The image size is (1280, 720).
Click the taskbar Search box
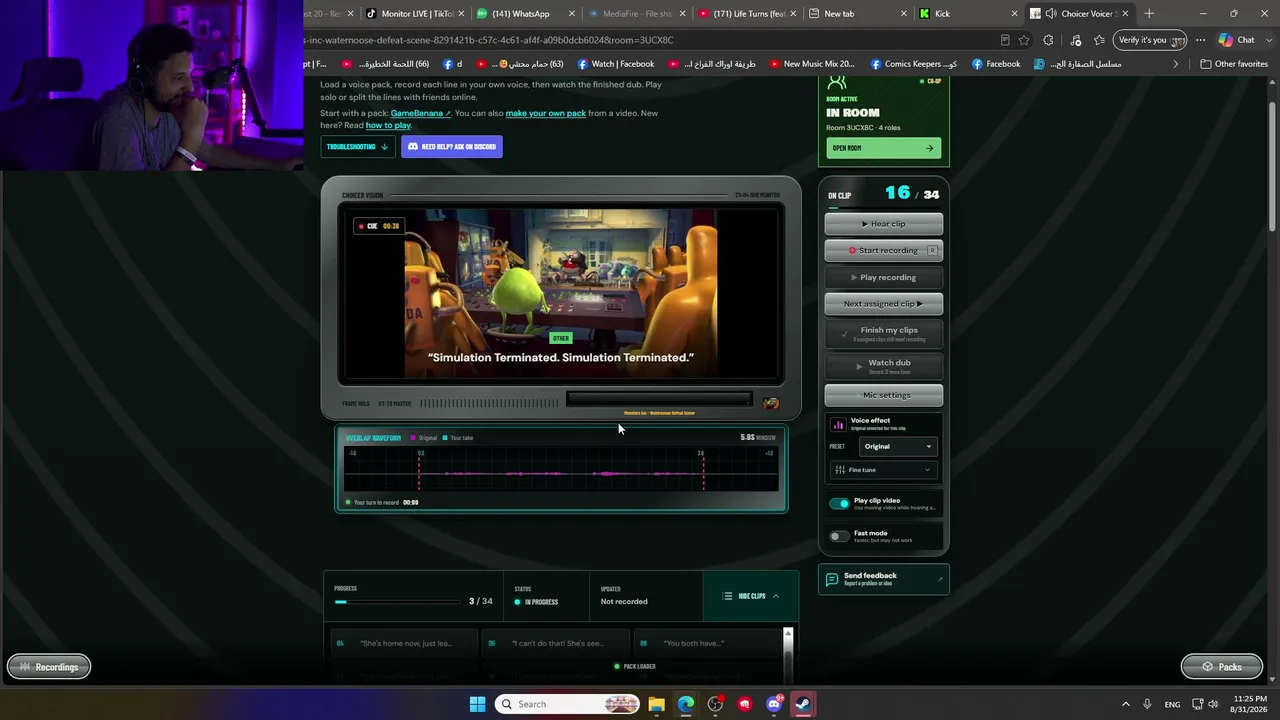[567, 704]
